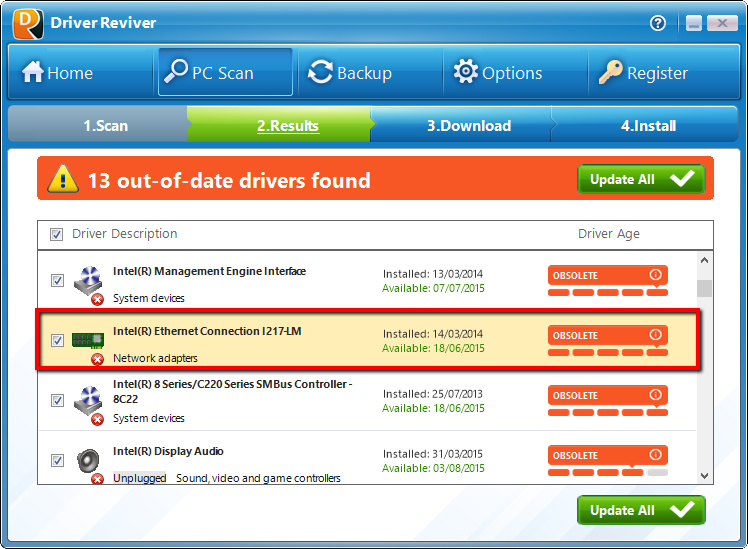748x549 pixels.
Task: Click Available: 07/07/2015 date
Action: 433,288
